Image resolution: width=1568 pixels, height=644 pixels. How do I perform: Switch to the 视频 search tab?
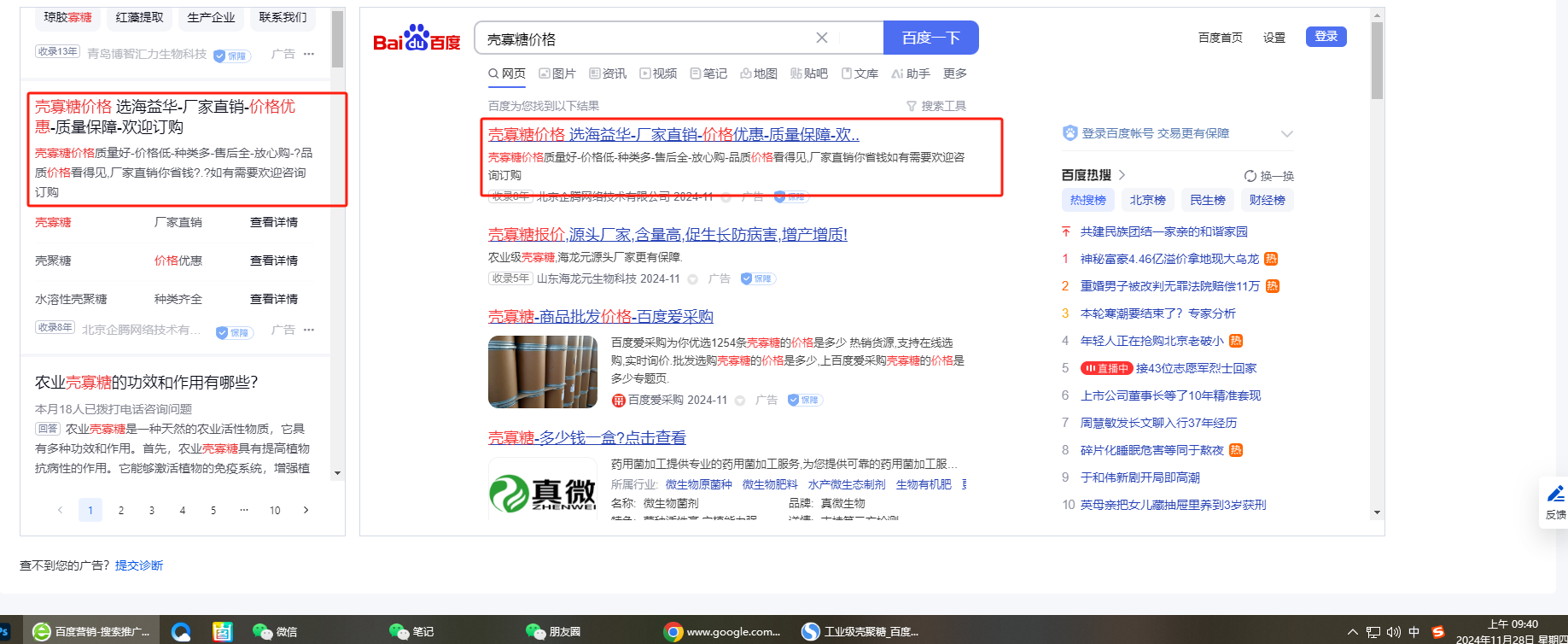658,73
